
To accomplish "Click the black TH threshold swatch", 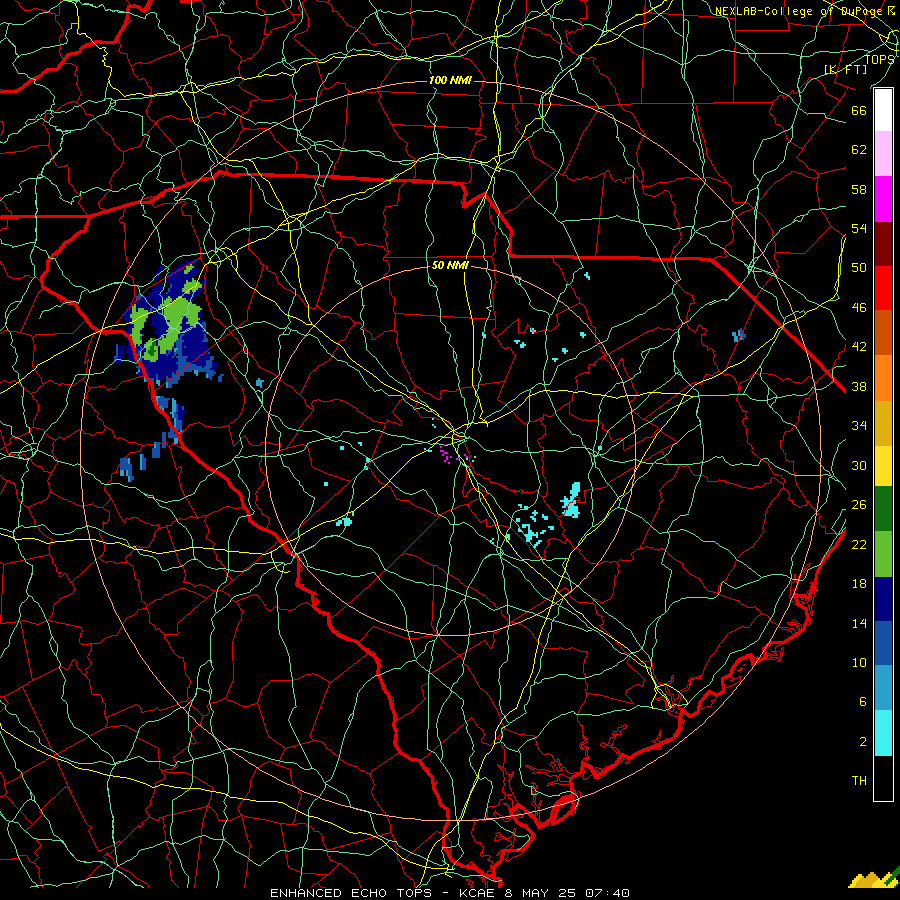I will coord(883,778).
